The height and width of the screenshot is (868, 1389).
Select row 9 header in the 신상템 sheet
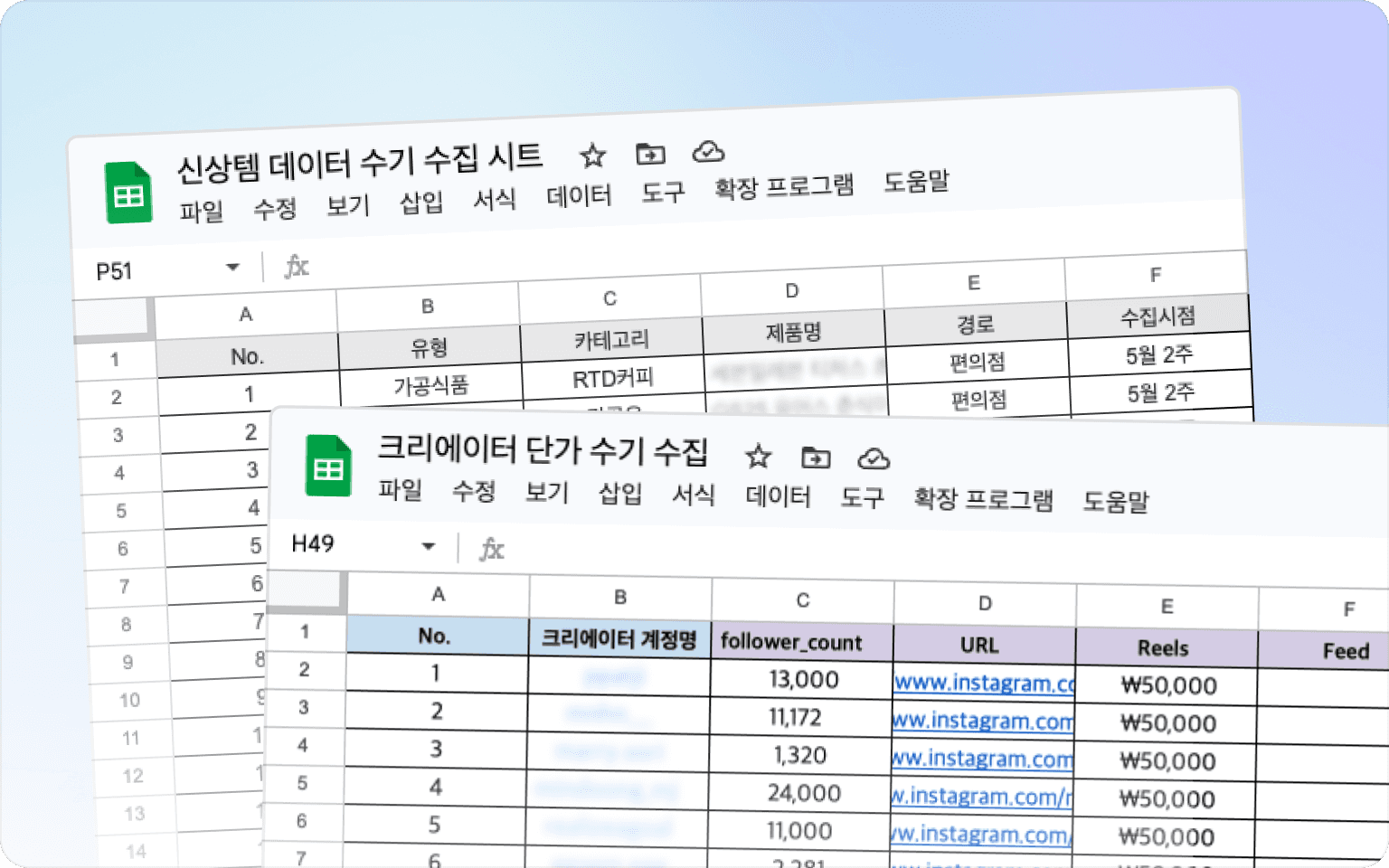coord(128,662)
